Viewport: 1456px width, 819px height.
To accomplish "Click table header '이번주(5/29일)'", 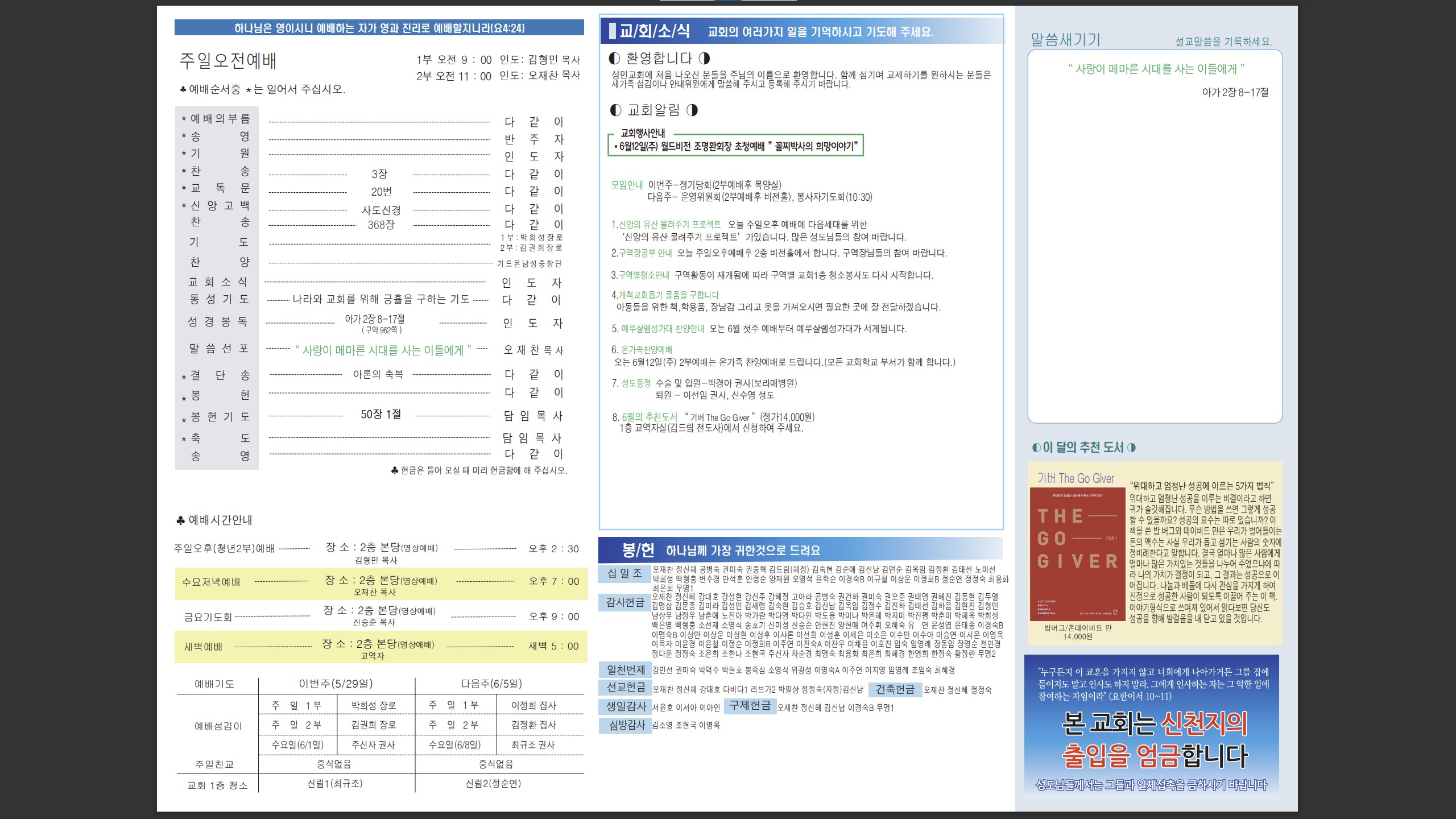I will click(x=336, y=684).
